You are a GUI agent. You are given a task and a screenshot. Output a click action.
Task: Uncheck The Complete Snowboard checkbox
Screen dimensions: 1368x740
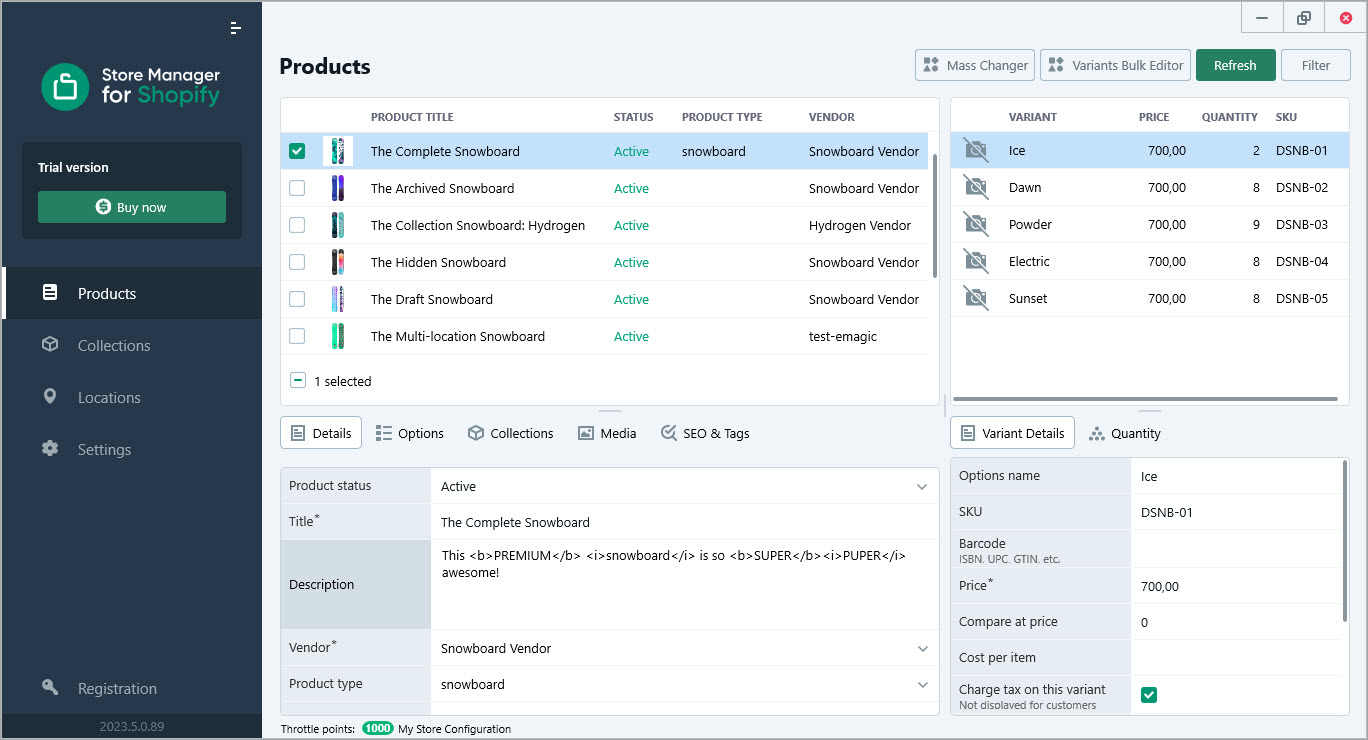[297, 151]
